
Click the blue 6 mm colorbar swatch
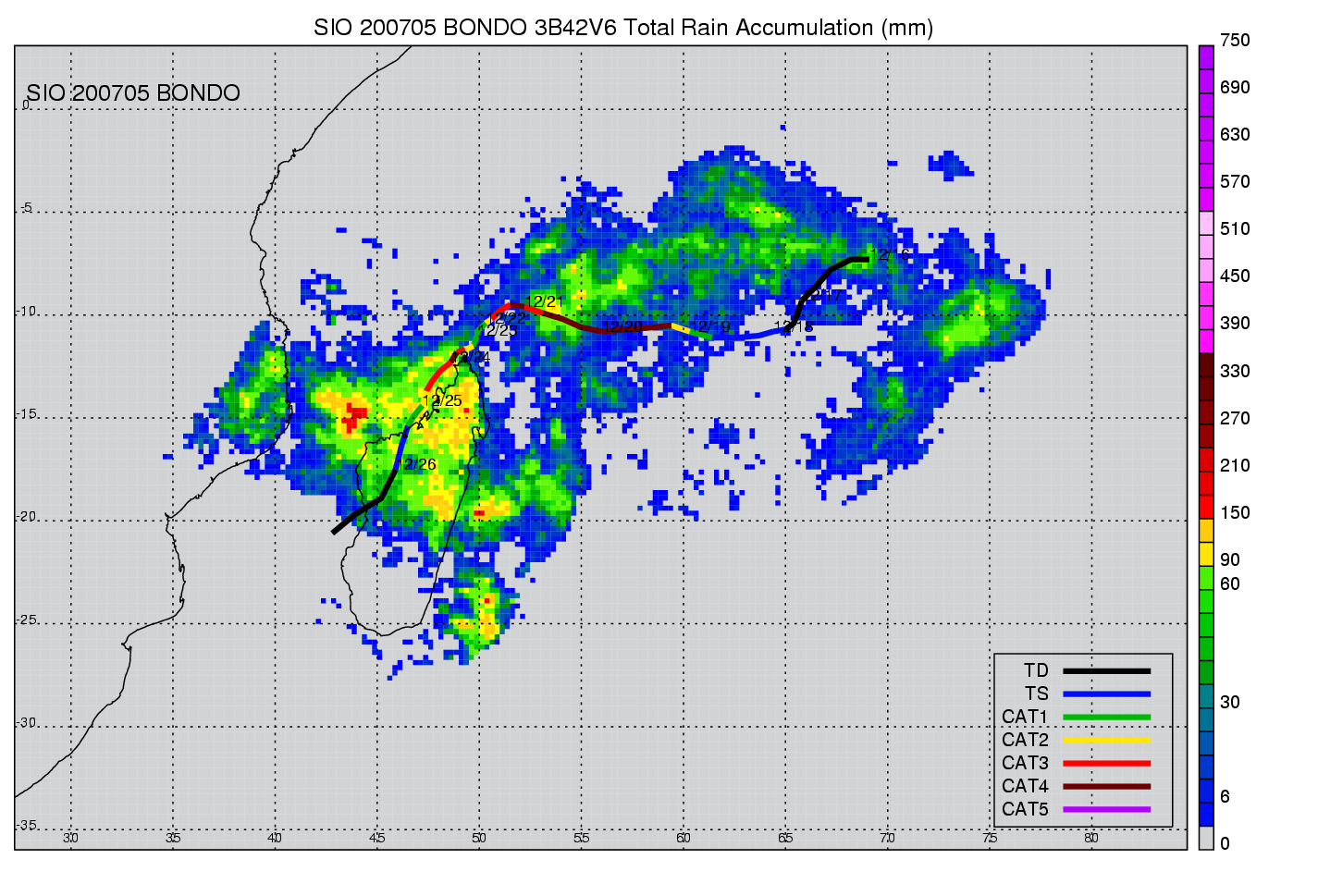(1206, 792)
